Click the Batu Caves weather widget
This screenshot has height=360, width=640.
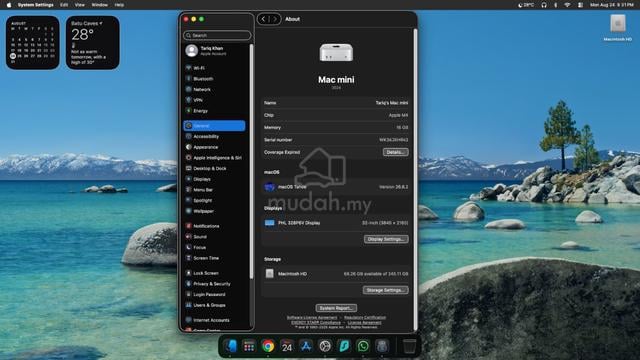click(93, 42)
